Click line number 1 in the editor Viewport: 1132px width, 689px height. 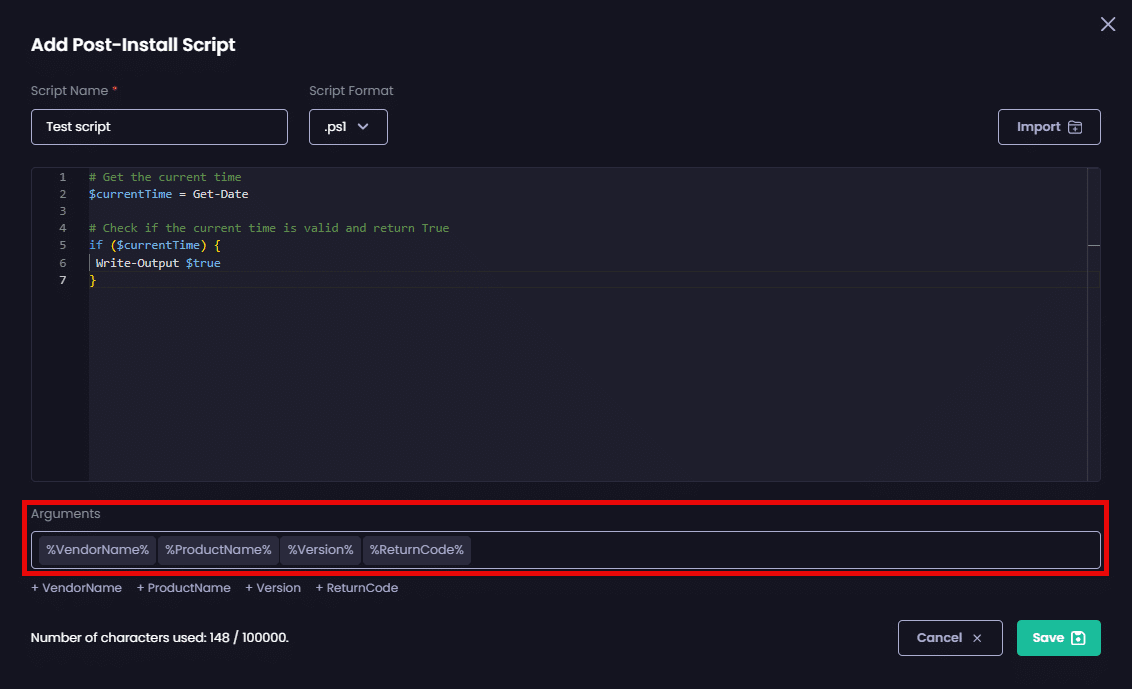coord(62,177)
